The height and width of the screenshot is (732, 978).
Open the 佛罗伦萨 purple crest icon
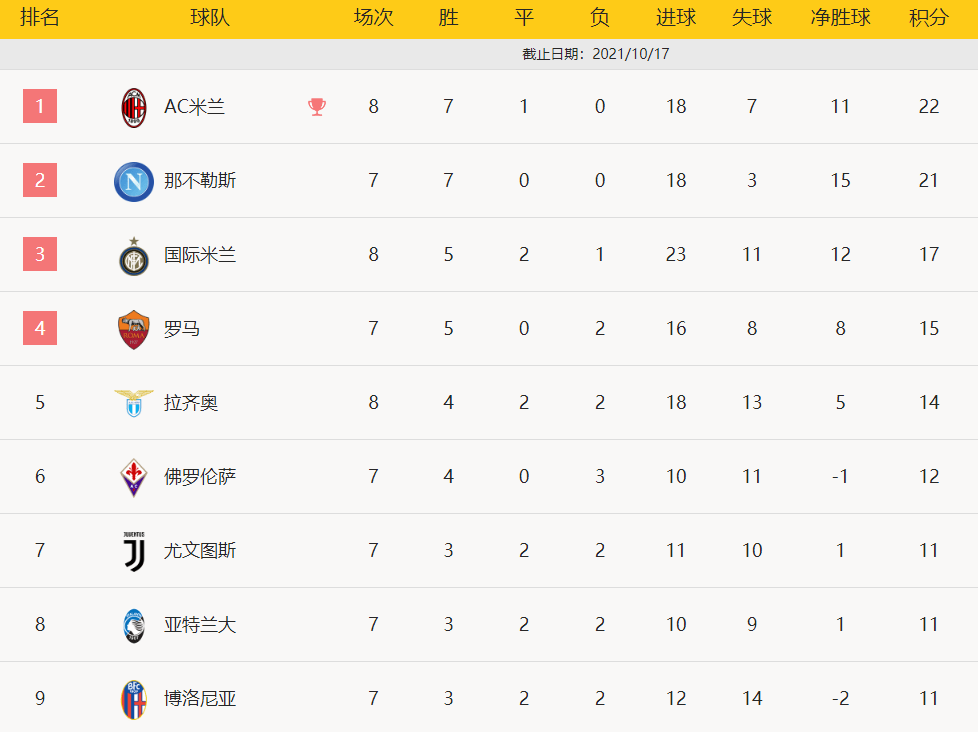point(133,478)
